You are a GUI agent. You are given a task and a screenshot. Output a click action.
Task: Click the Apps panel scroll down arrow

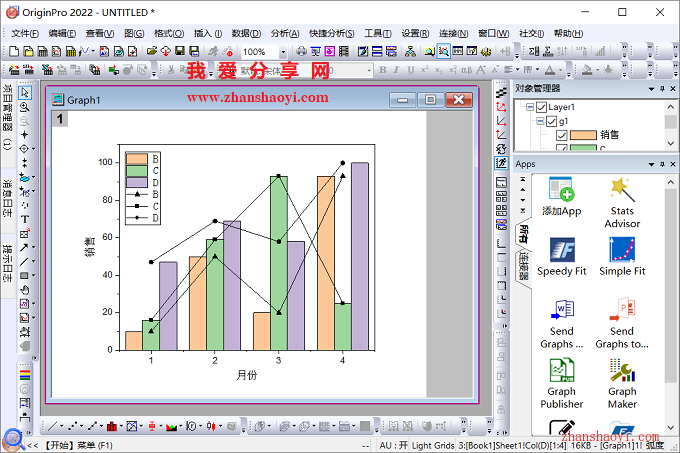click(671, 427)
